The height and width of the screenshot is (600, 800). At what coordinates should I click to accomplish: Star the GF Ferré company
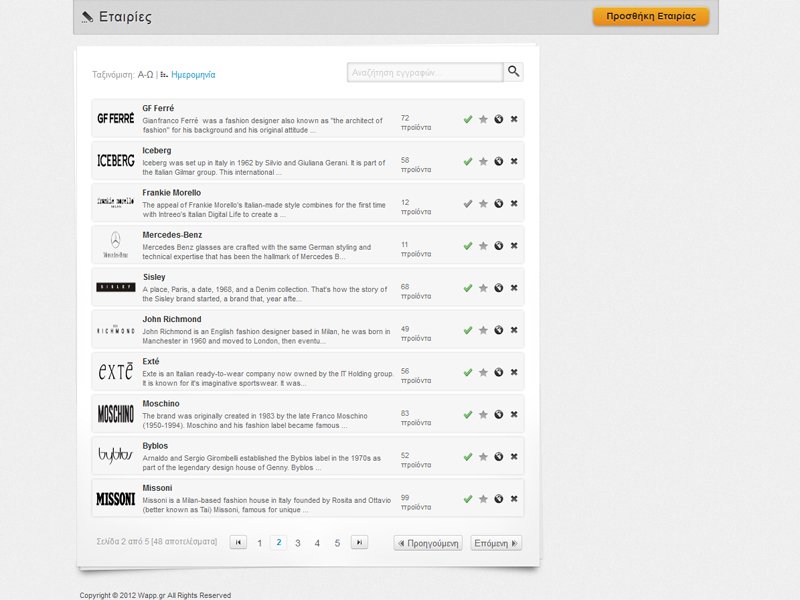(x=483, y=119)
